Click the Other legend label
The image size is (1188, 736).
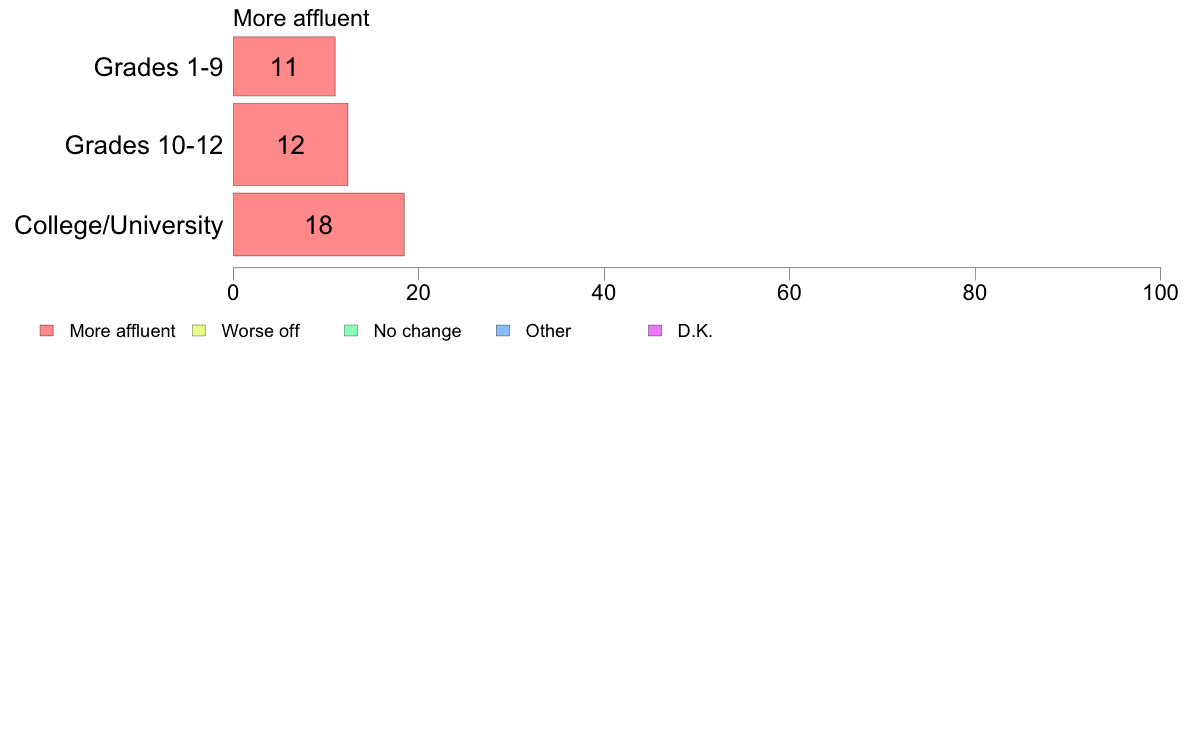(549, 331)
